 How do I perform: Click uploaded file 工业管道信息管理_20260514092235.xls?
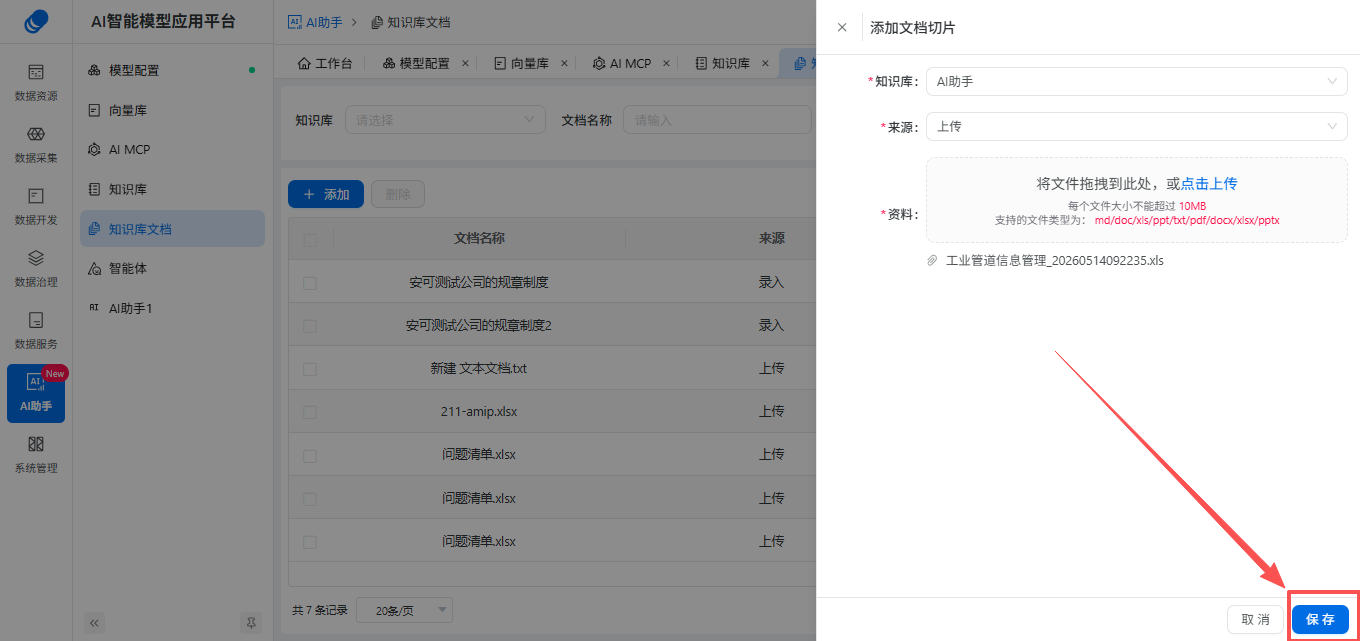click(x=1055, y=260)
